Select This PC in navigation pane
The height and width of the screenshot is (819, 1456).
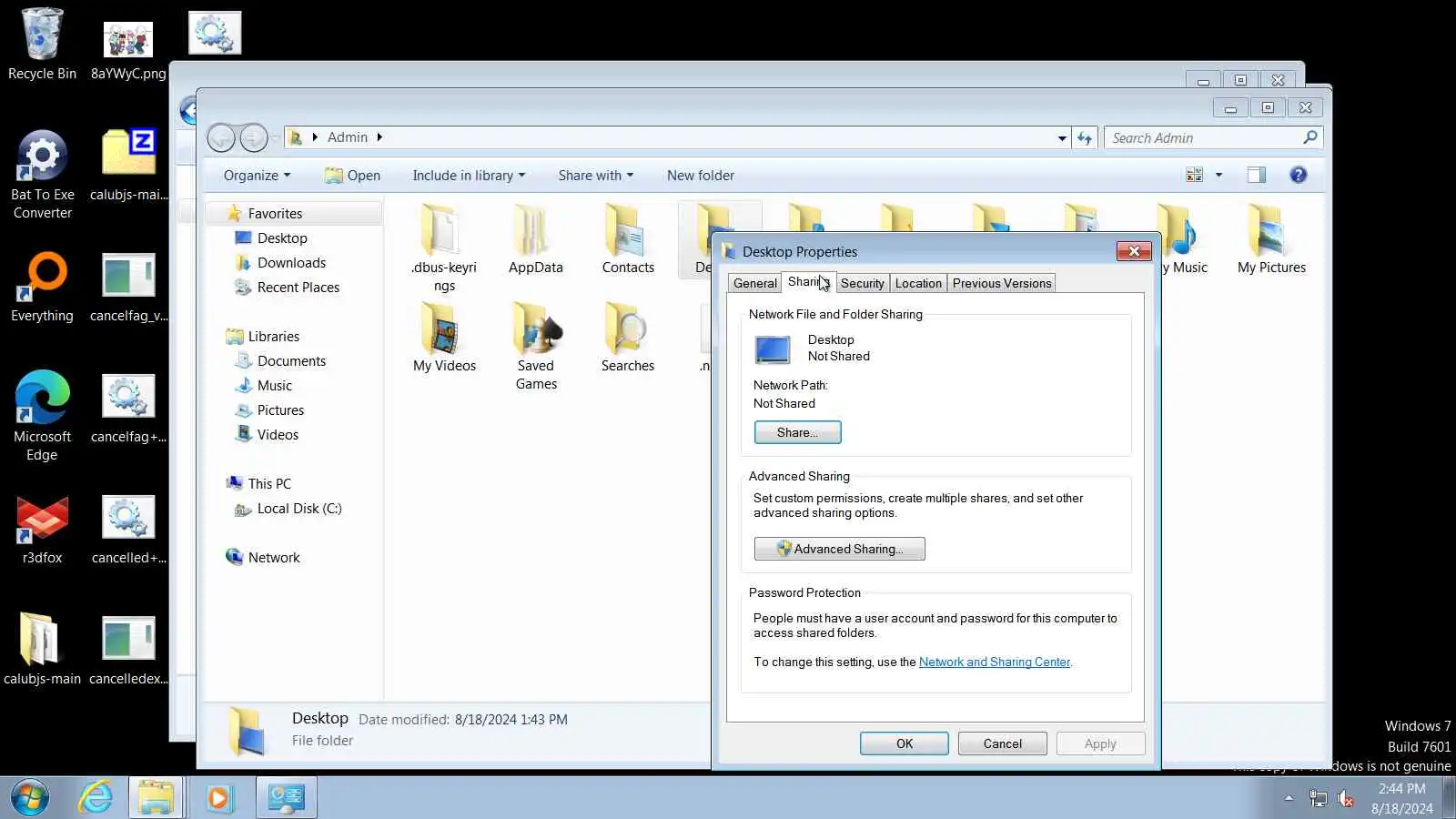tap(269, 483)
